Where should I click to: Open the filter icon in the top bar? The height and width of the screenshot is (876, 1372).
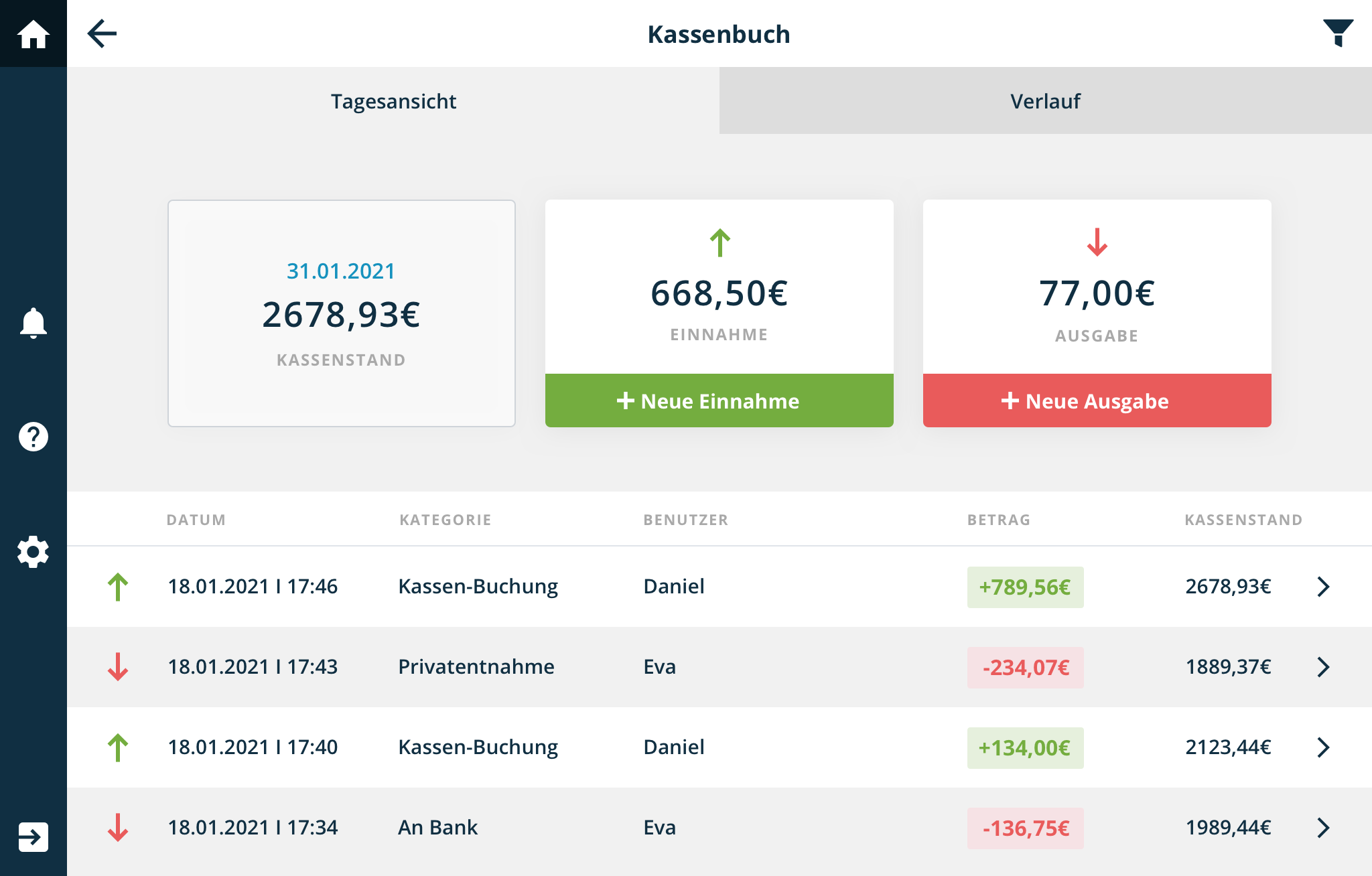(1337, 33)
